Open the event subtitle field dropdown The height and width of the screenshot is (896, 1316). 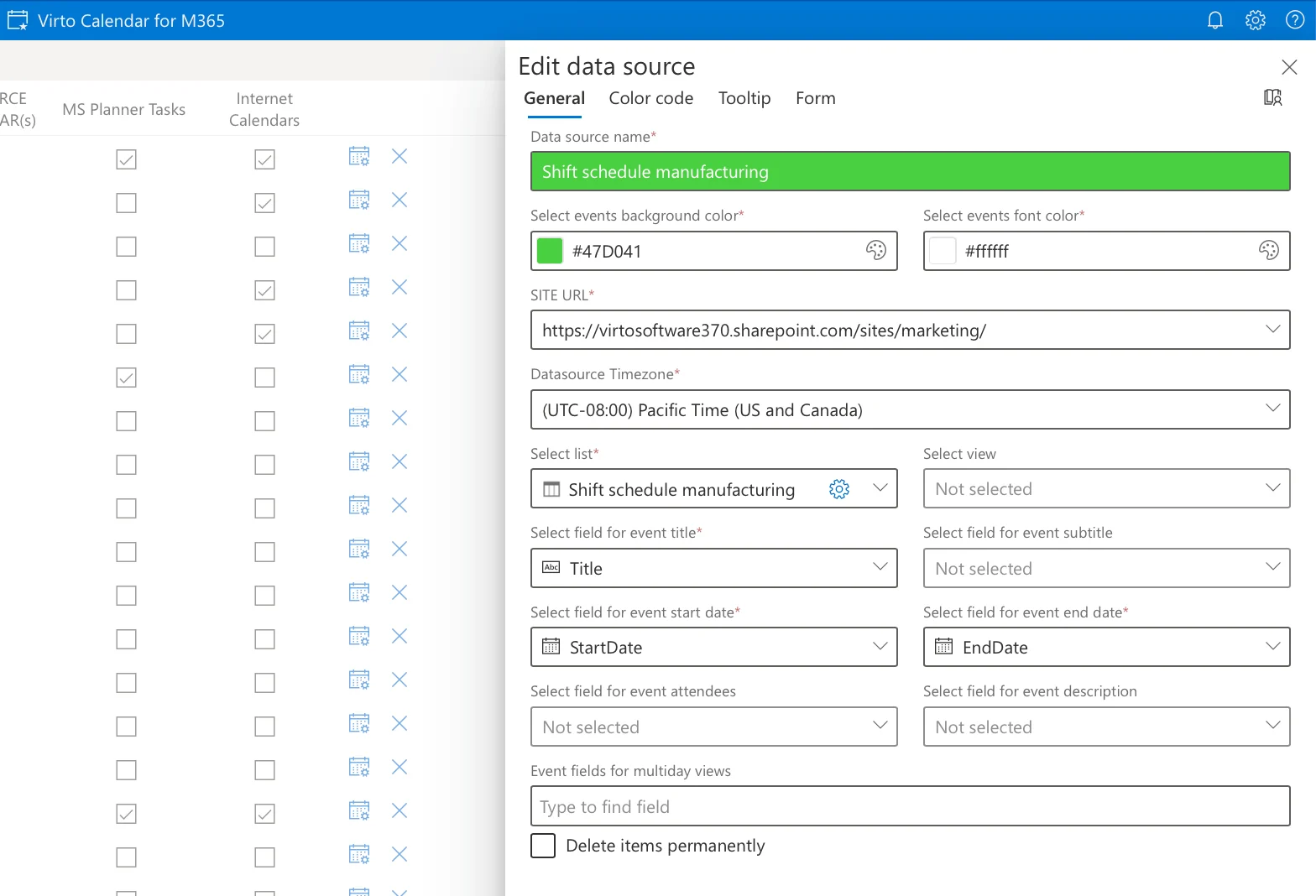pyautogui.click(x=1106, y=568)
